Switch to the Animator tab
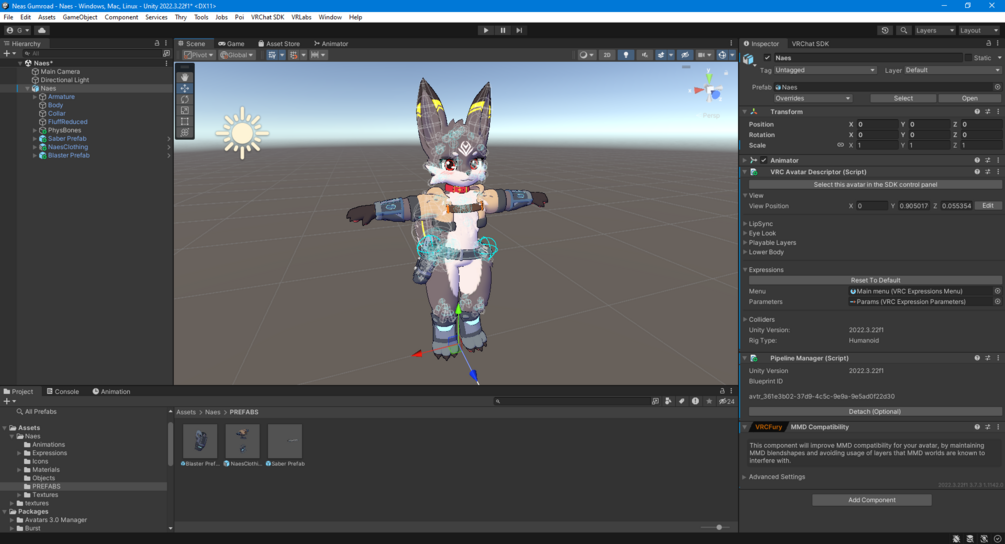The height and width of the screenshot is (544, 1005). [x=331, y=44]
